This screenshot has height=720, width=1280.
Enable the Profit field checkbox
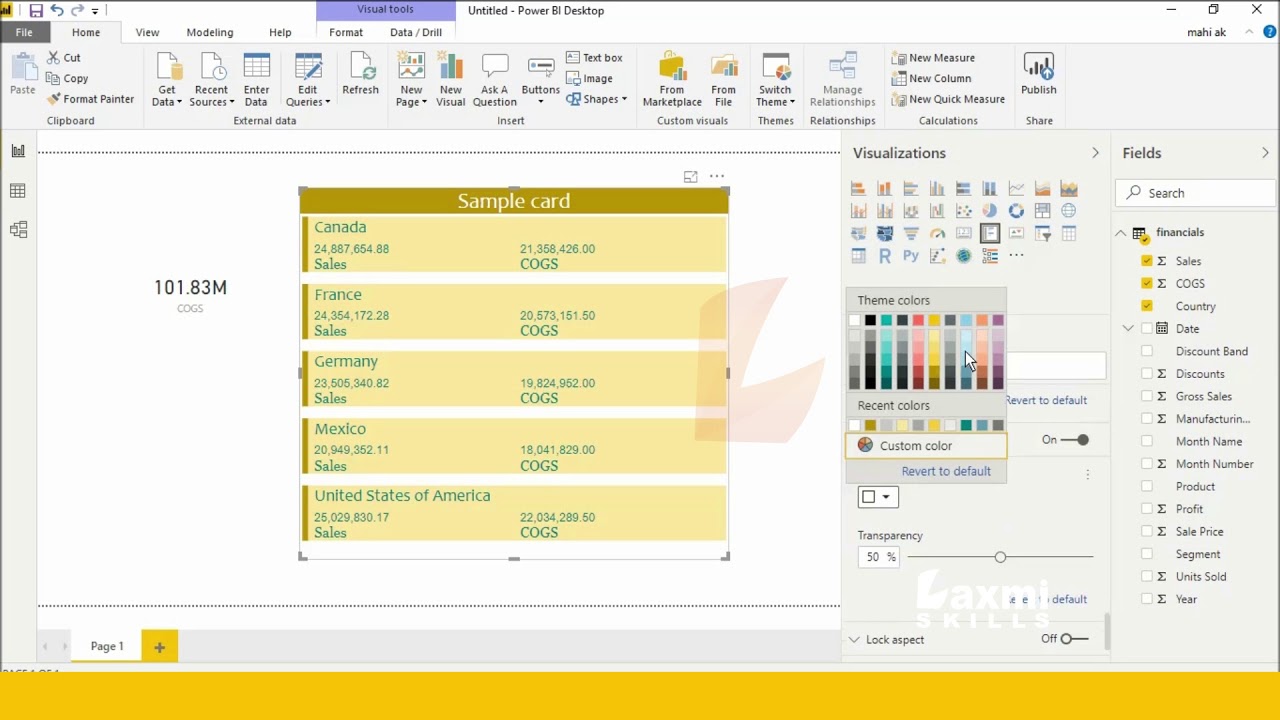[1148, 508]
